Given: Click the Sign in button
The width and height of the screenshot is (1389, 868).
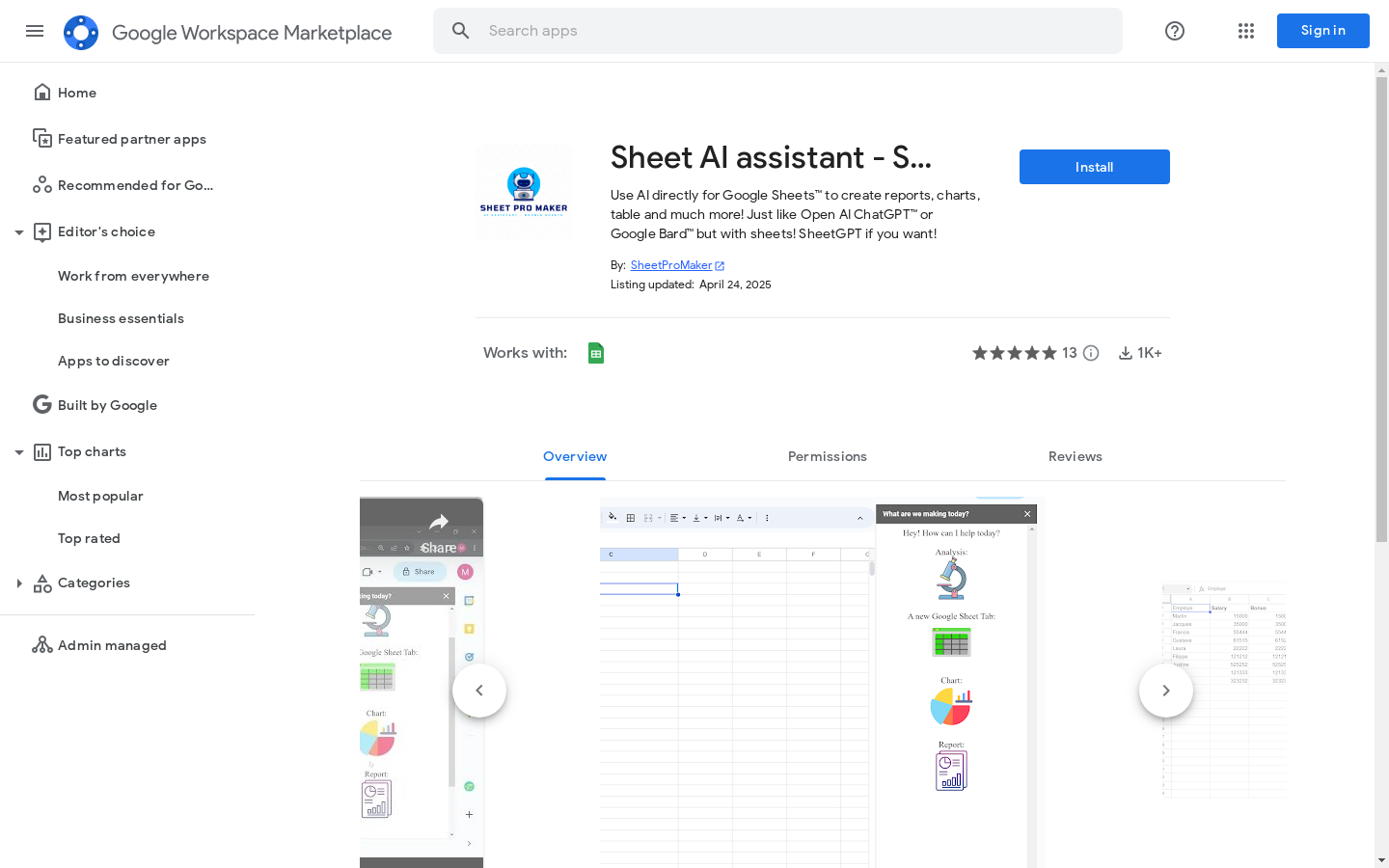Looking at the screenshot, I should coord(1322,31).
